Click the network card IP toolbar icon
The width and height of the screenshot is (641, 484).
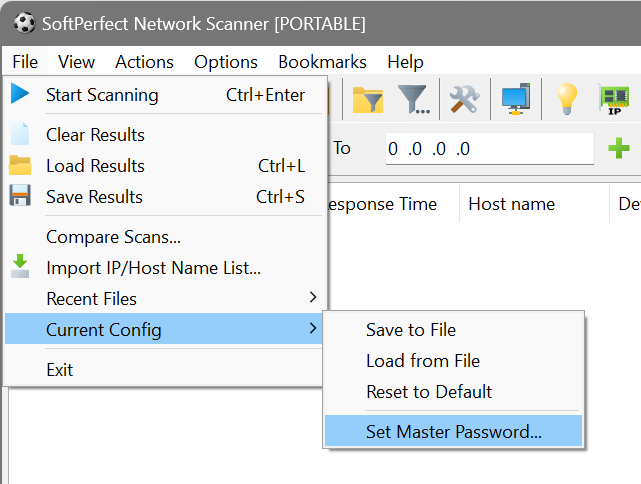pos(614,99)
